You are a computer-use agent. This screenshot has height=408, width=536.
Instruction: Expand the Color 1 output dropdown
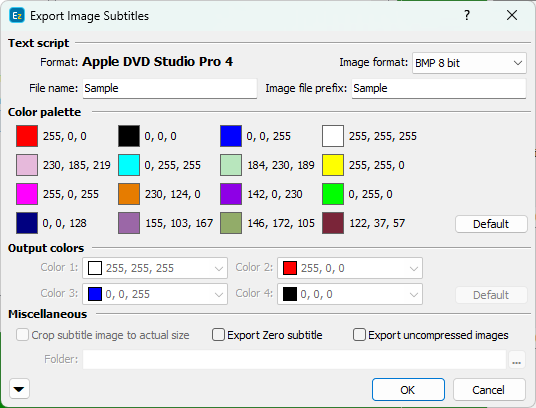(x=155, y=268)
